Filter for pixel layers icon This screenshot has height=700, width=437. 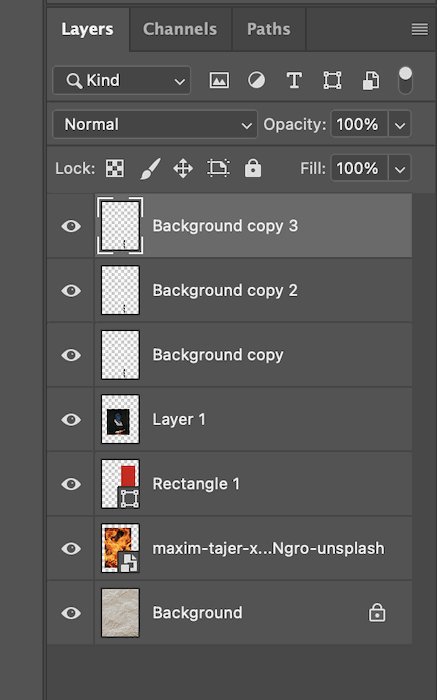point(219,81)
